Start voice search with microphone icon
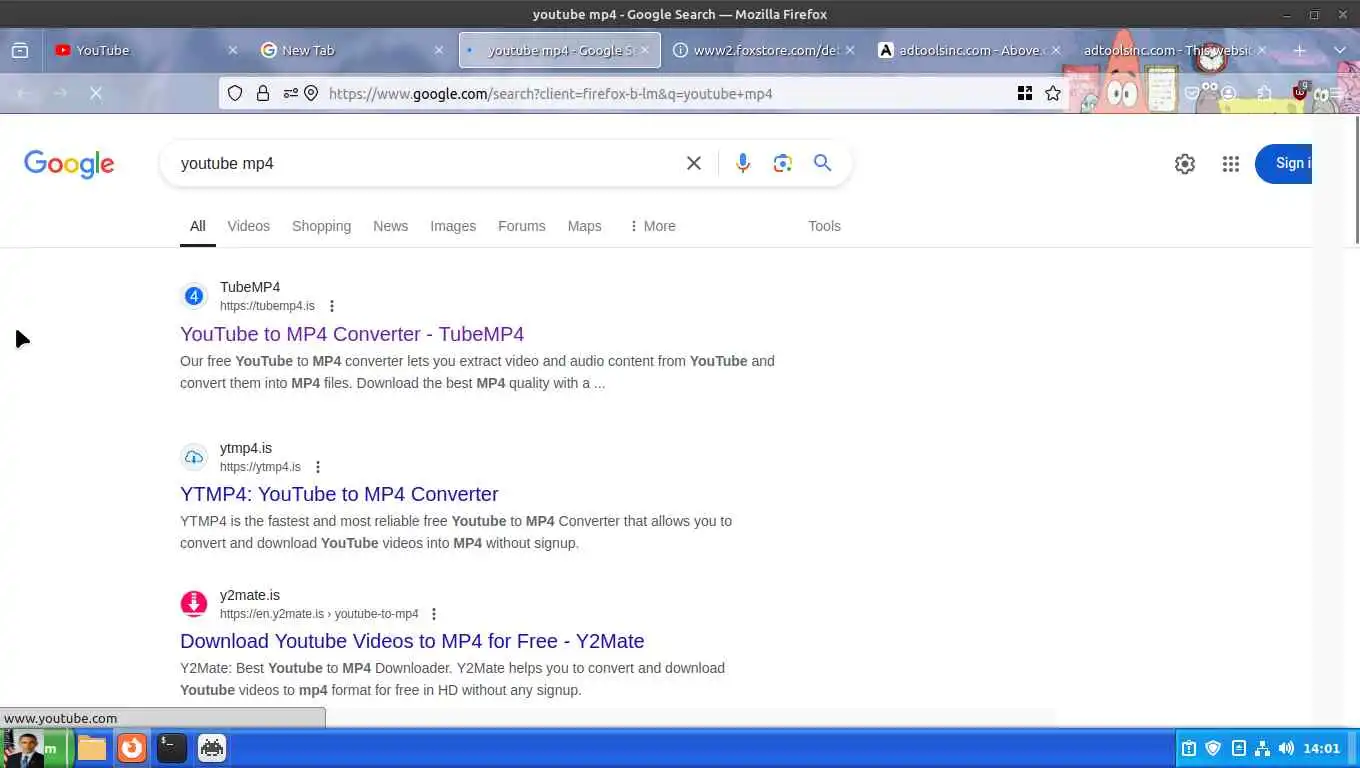The height and width of the screenshot is (768, 1360). 743,163
